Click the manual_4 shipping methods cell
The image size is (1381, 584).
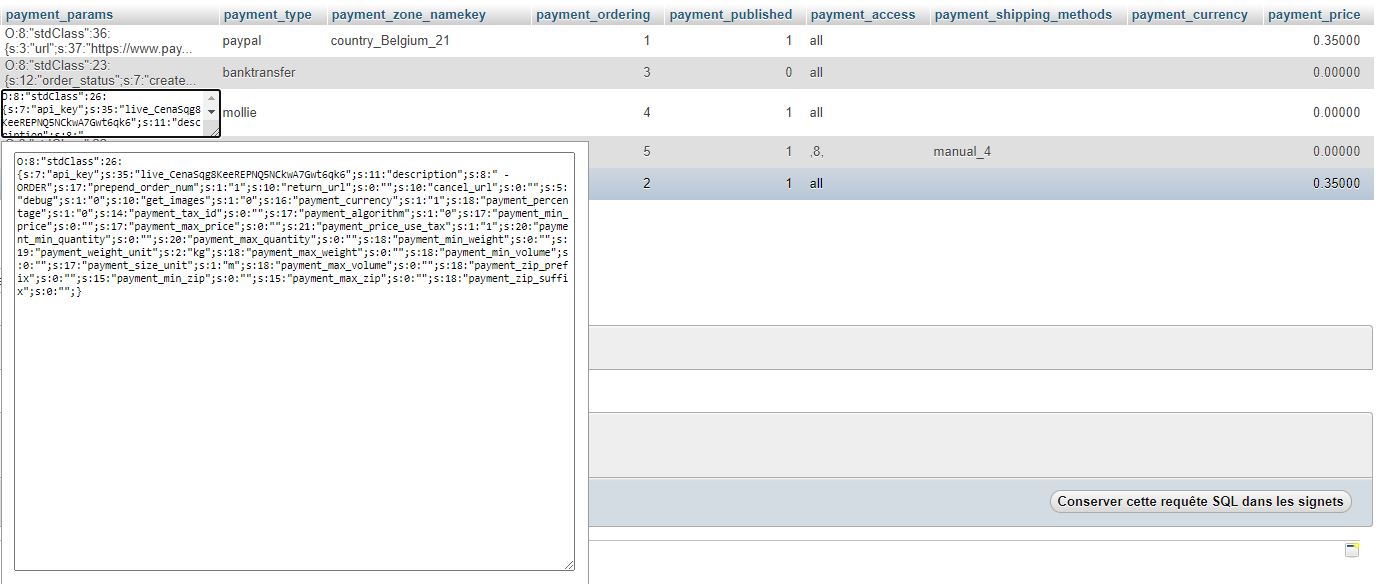pos(962,152)
